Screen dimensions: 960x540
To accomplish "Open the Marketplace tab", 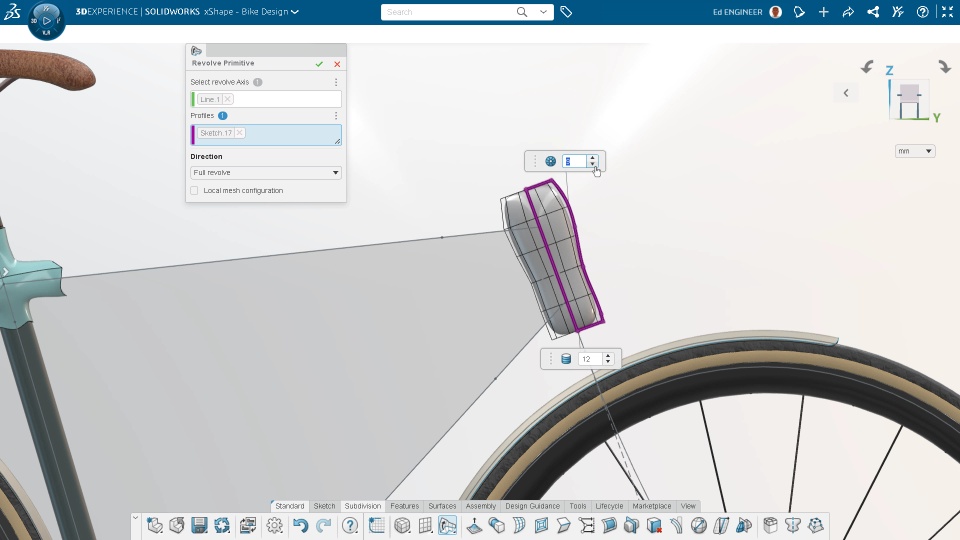I will (652, 506).
